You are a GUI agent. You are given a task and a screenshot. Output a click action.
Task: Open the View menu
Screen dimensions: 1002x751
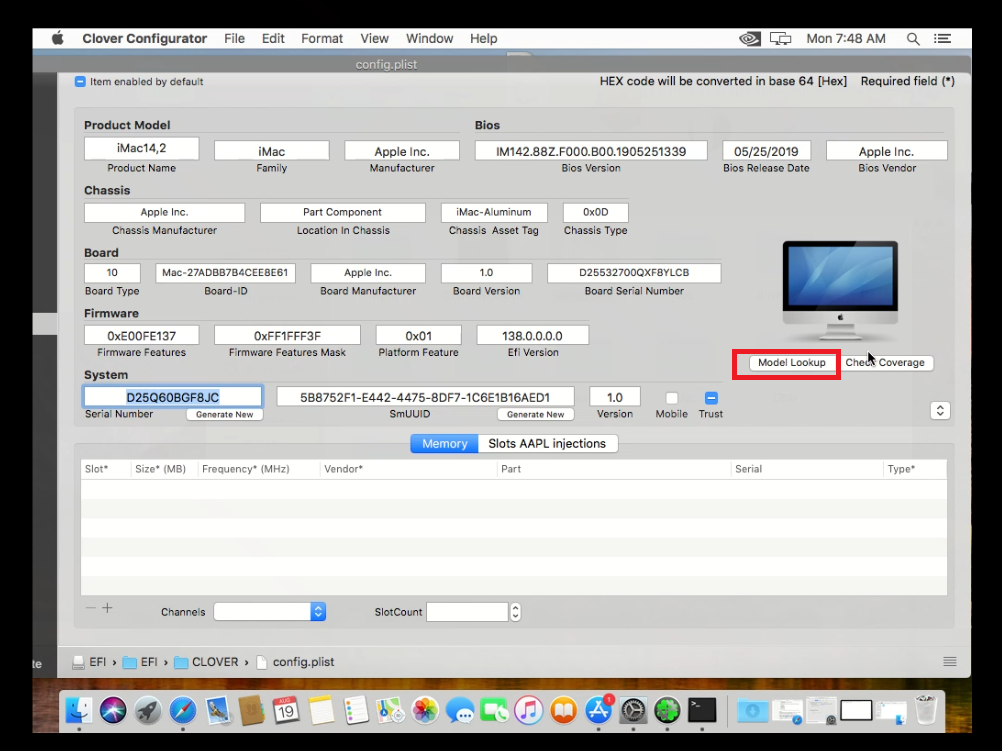click(374, 38)
